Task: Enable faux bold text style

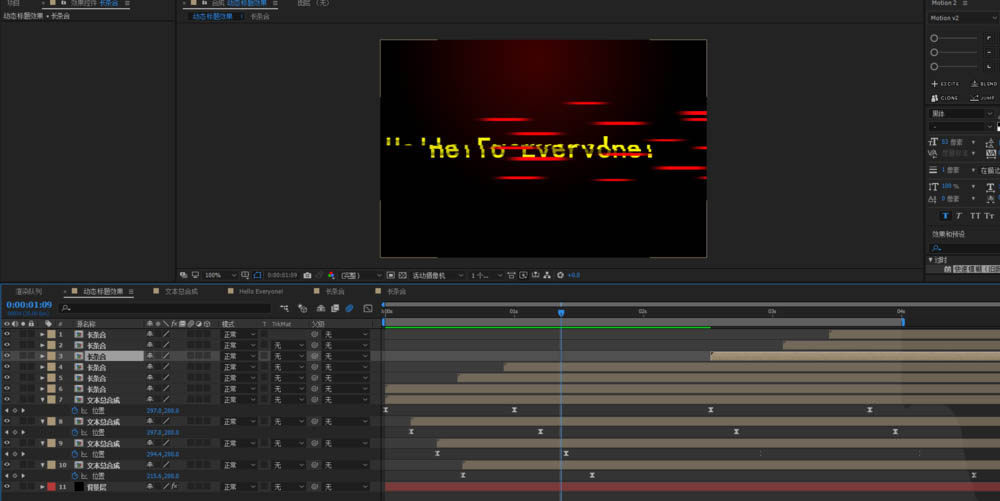Action: point(945,216)
